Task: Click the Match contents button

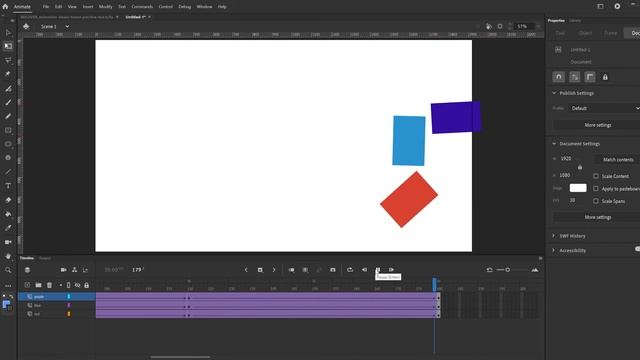Action: [618, 160]
